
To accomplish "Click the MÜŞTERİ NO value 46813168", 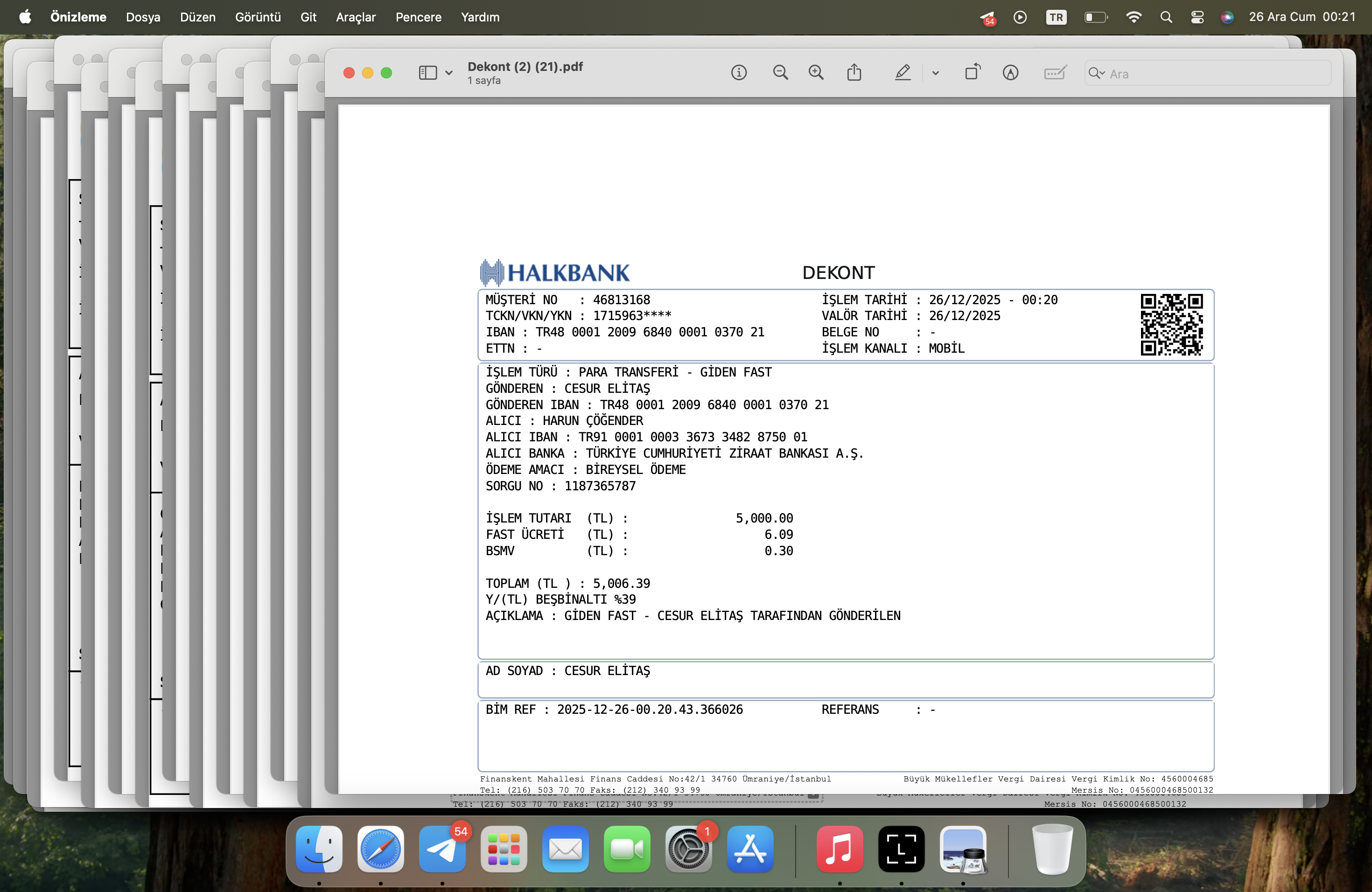I will pyautogui.click(x=622, y=300).
